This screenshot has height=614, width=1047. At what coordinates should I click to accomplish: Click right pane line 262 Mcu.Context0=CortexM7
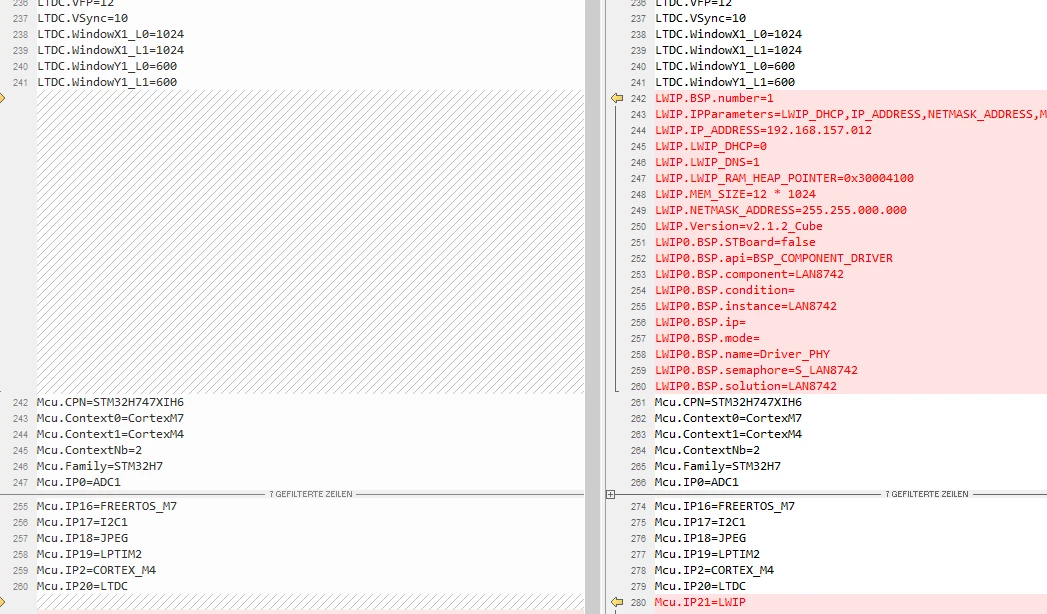(728, 418)
